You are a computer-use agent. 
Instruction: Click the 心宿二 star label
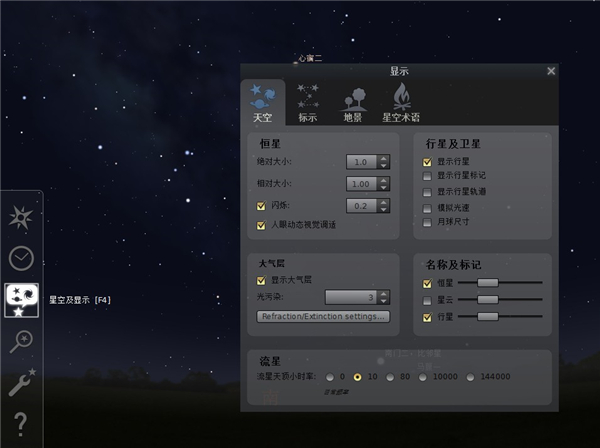[x=310, y=59]
